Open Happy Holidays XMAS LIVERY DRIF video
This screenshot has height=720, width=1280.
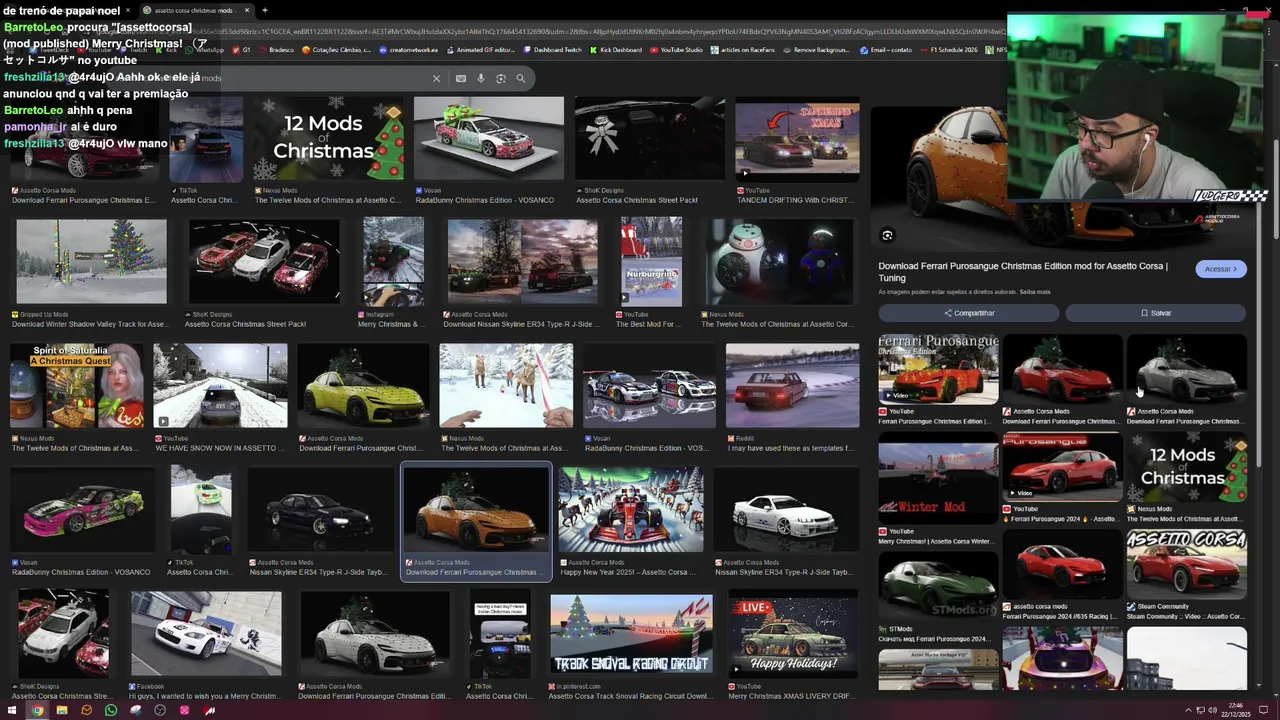[x=792, y=634]
